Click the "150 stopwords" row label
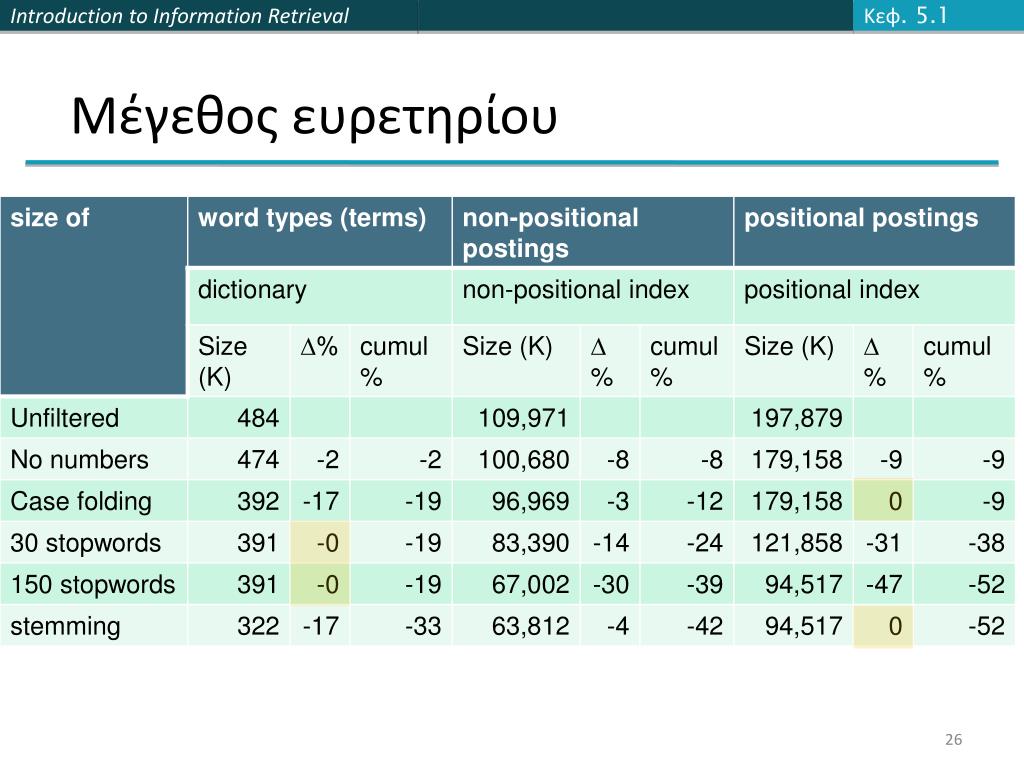Image resolution: width=1024 pixels, height=768 pixels. 93,584
